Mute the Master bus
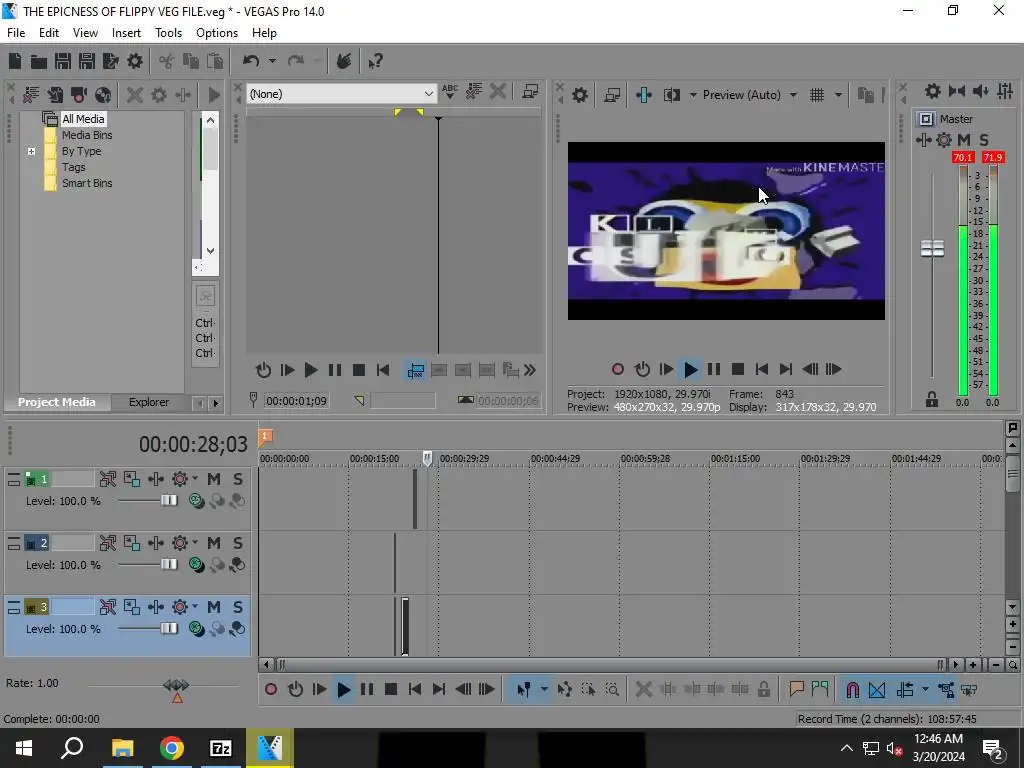This screenshot has width=1024, height=768. pyautogui.click(x=964, y=140)
